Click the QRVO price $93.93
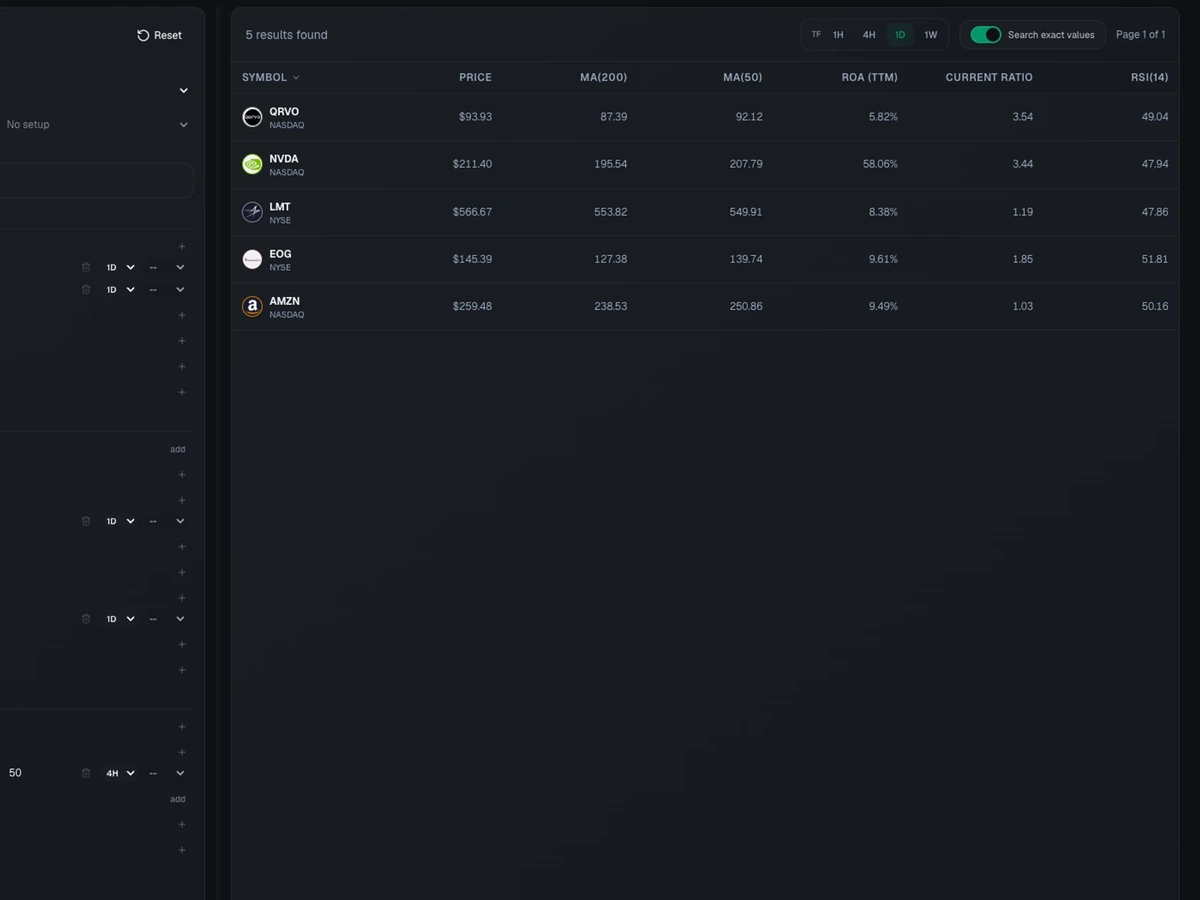1200x900 pixels. 475,117
